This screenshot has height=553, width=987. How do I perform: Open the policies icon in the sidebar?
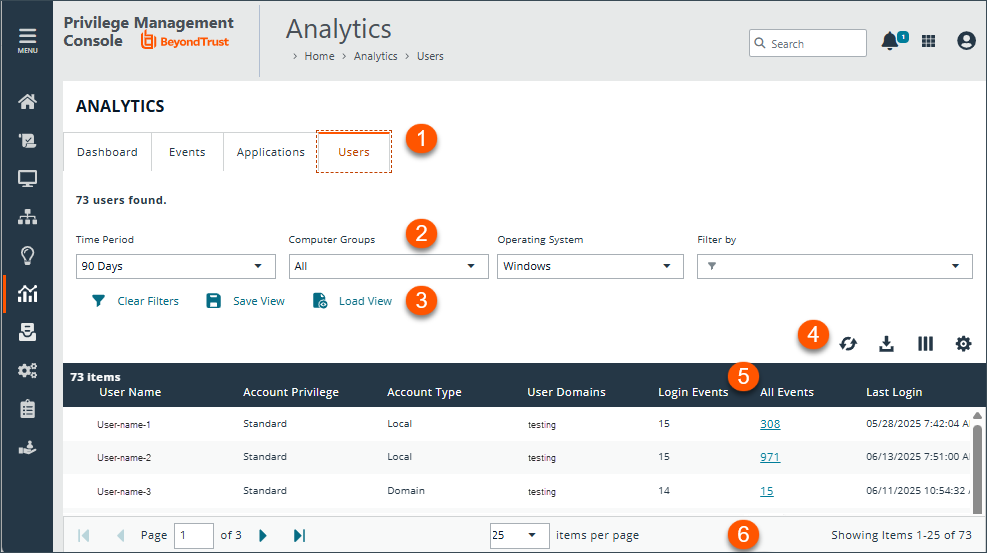[27, 140]
